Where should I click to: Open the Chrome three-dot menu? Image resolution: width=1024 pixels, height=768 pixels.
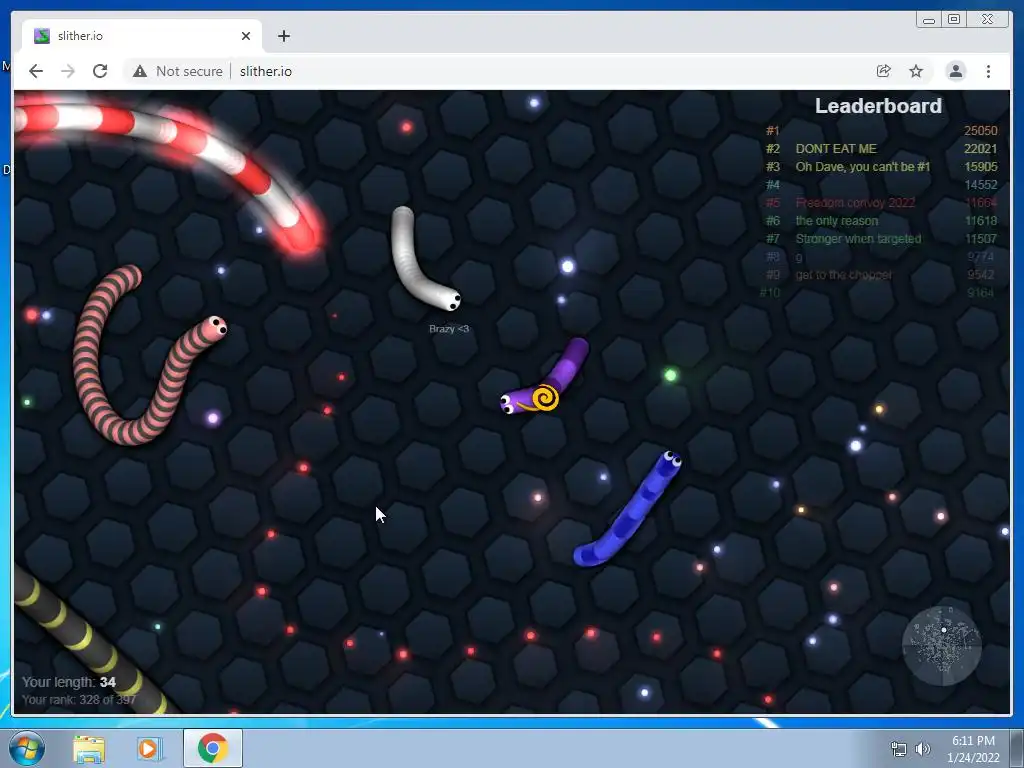(988, 71)
